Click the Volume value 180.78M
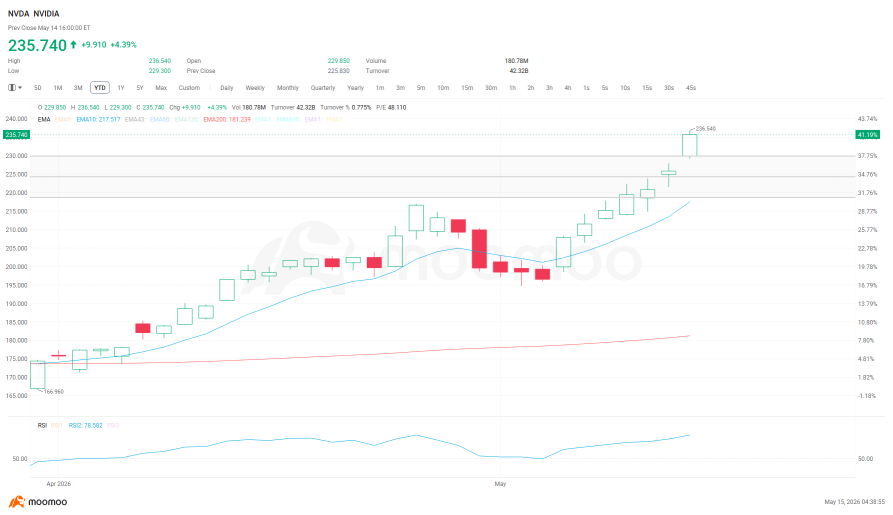This screenshot has width=893, height=515. tap(517, 60)
